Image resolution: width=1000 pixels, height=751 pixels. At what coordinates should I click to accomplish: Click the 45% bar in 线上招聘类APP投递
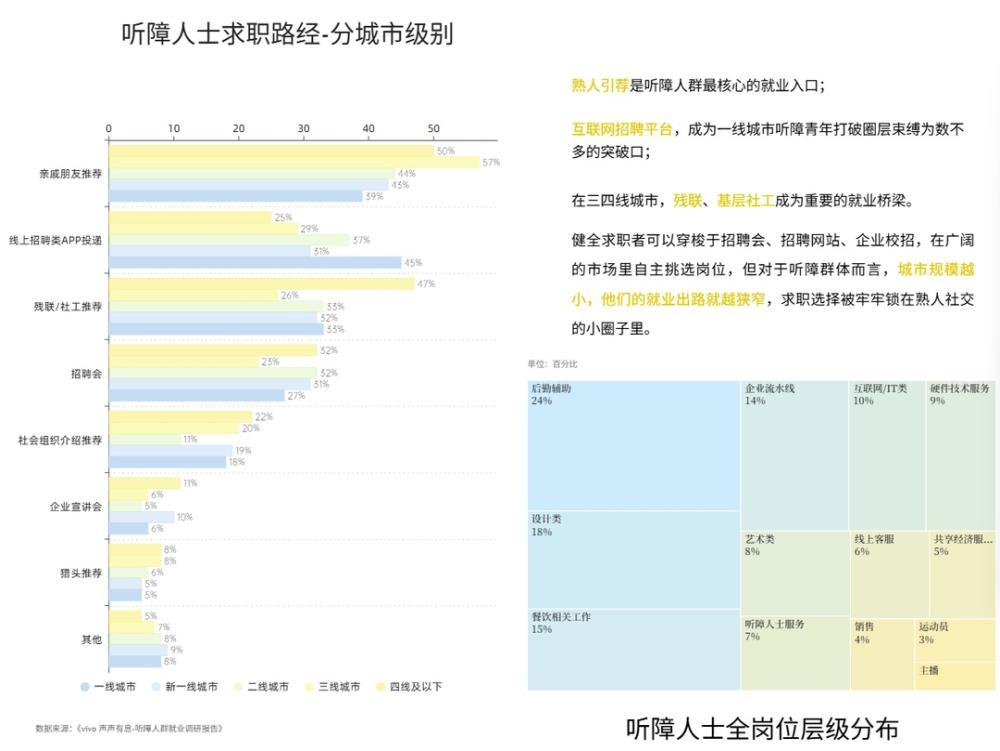point(255,263)
